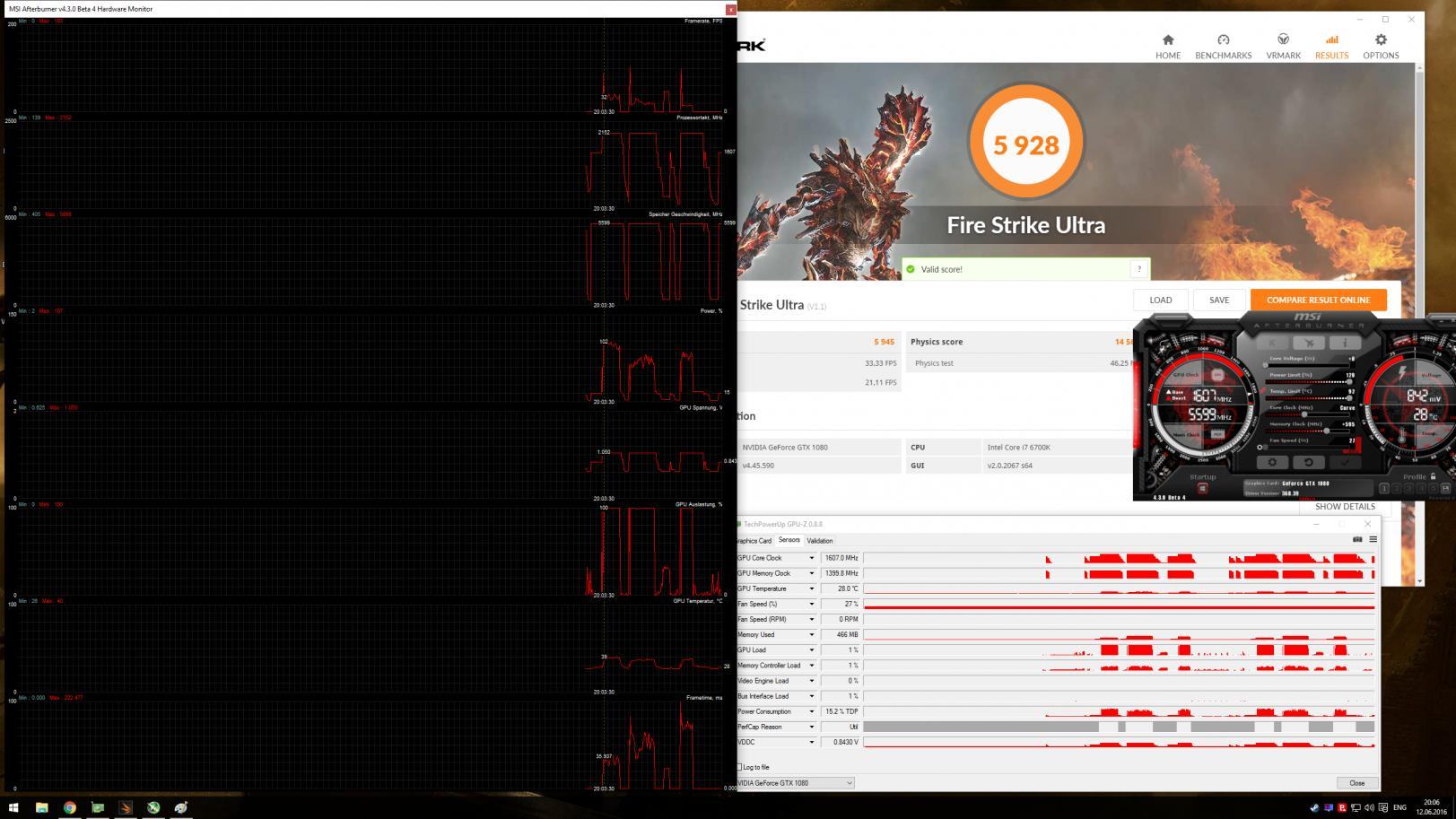Open the VRMARK tab in 3DMark
Image resolution: width=1456 pixels, height=819 pixels.
coord(1283,47)
